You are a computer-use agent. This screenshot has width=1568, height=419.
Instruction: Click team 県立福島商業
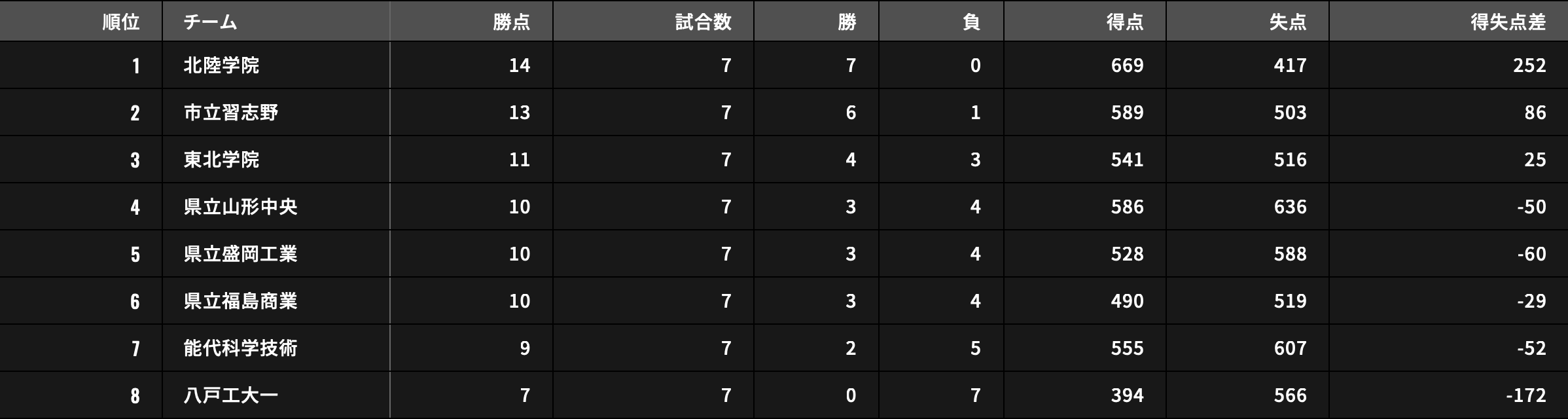click(240, 301)
